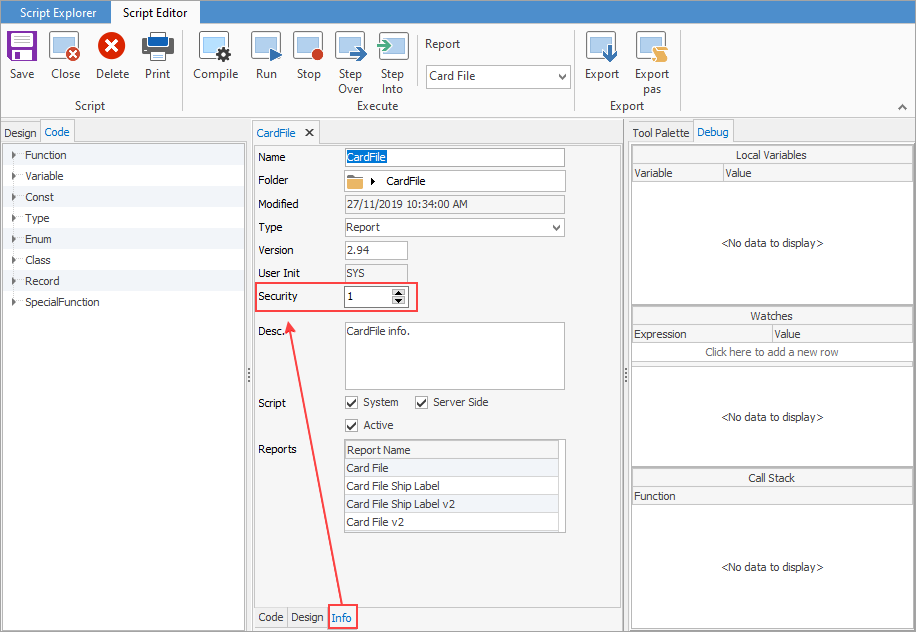The width and height of the screenshot is (916, 632).
Task: Toggle the System checkbox
Action: click(x=352, y=403)
